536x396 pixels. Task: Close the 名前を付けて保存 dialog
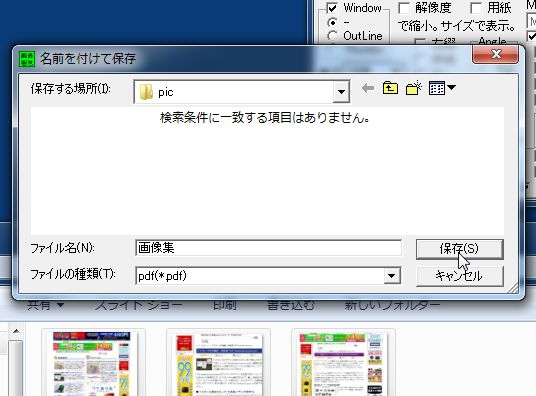[495, 54]
